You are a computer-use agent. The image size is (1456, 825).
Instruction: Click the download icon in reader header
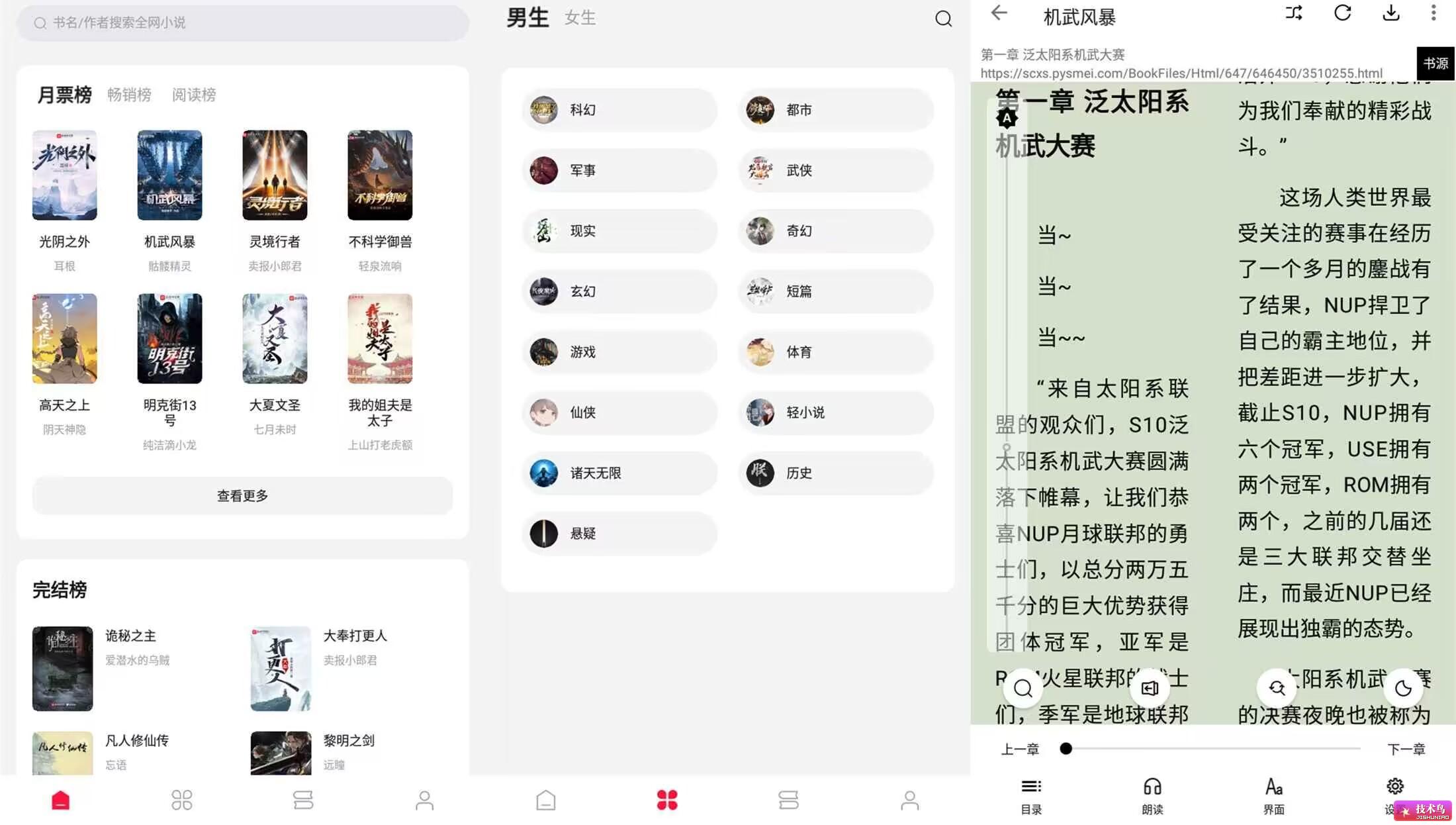[x=1393, y=15]
